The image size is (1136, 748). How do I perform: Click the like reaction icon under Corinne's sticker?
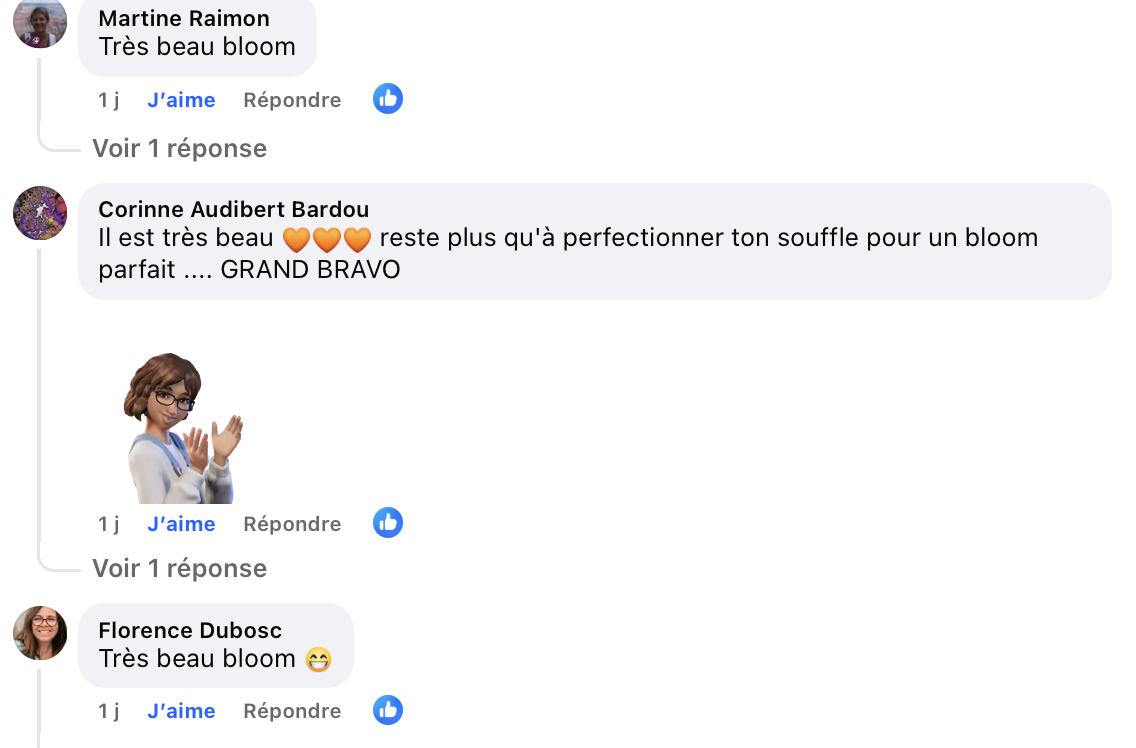point(388,523)
